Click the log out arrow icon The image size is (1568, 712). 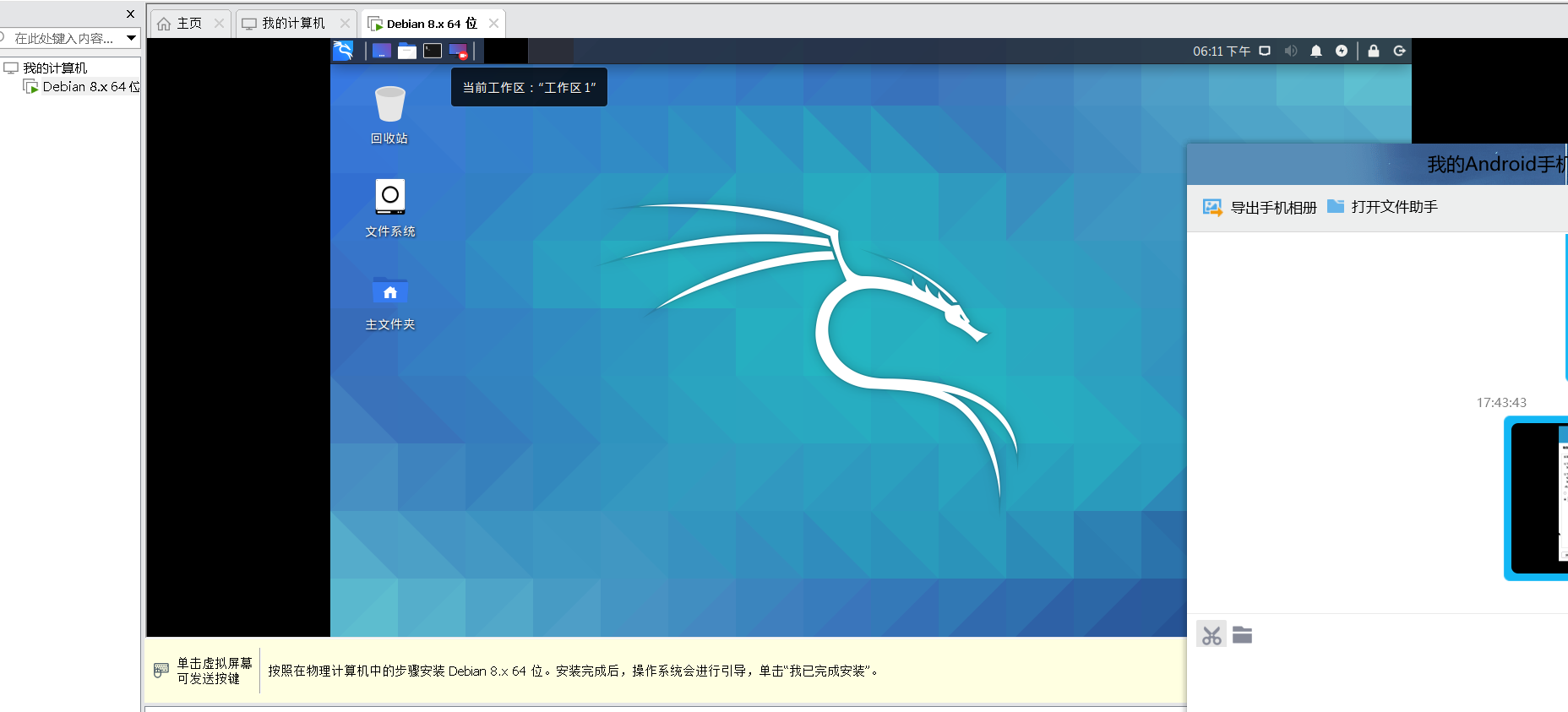(1400, 51)
